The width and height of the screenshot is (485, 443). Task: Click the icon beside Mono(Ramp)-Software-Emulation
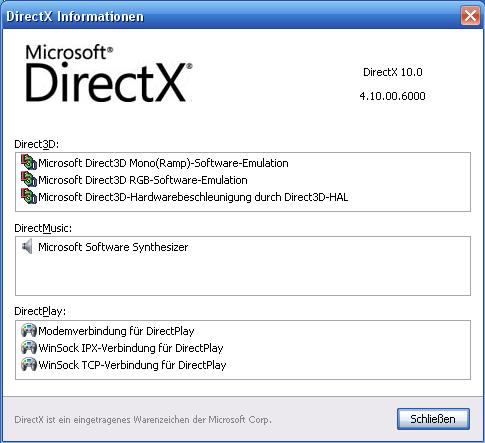(29, 163)
